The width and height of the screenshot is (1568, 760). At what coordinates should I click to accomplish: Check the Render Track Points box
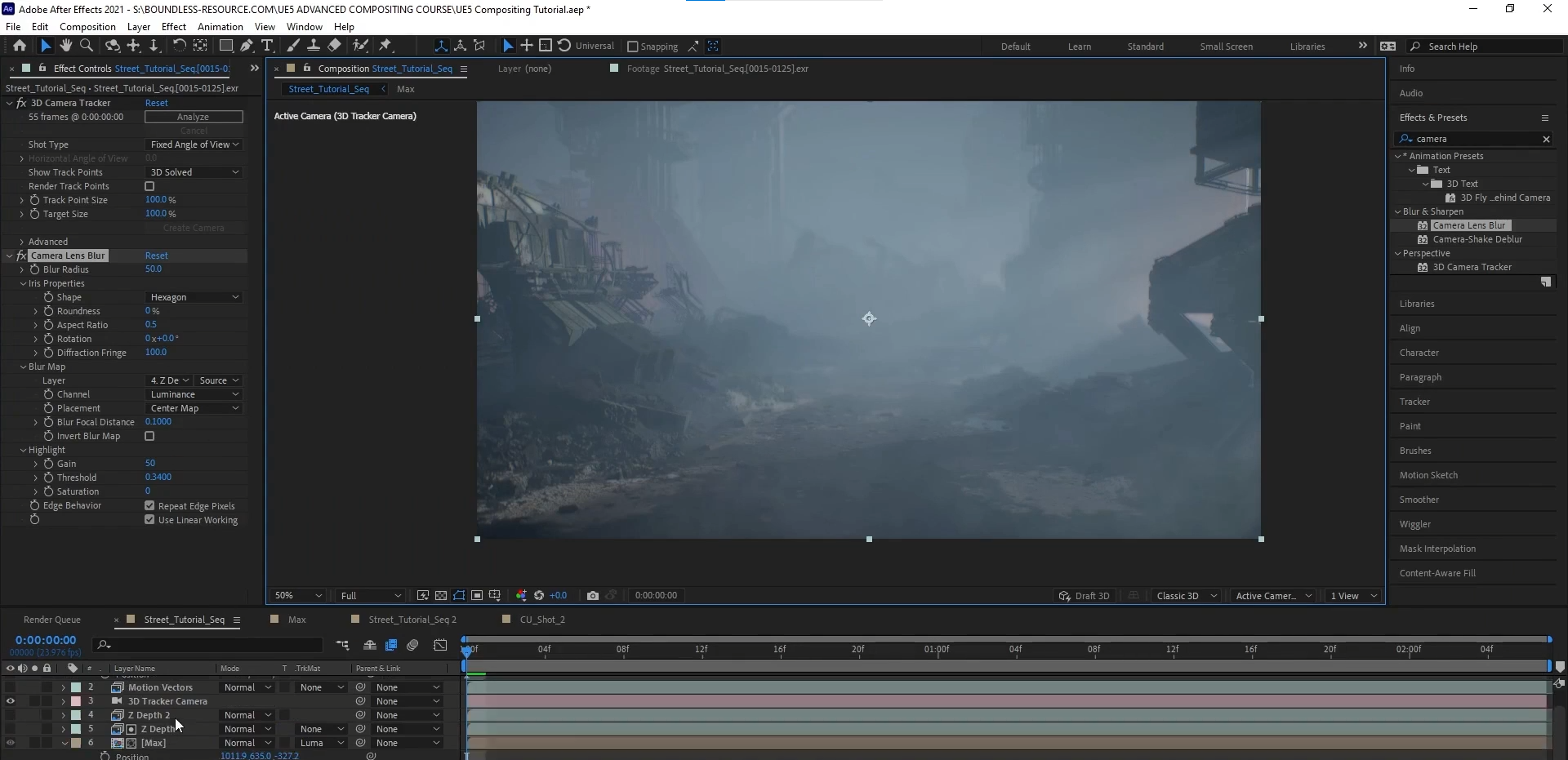pyautogui.click(x=149, y=186)
